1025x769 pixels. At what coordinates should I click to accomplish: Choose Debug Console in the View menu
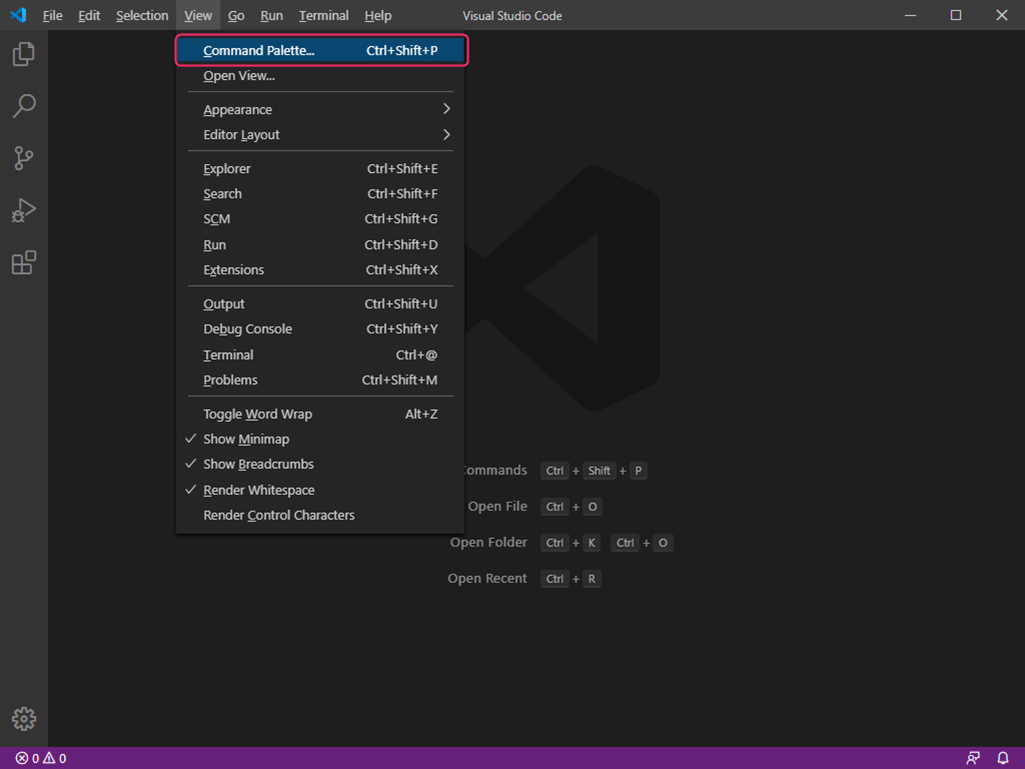320,329
